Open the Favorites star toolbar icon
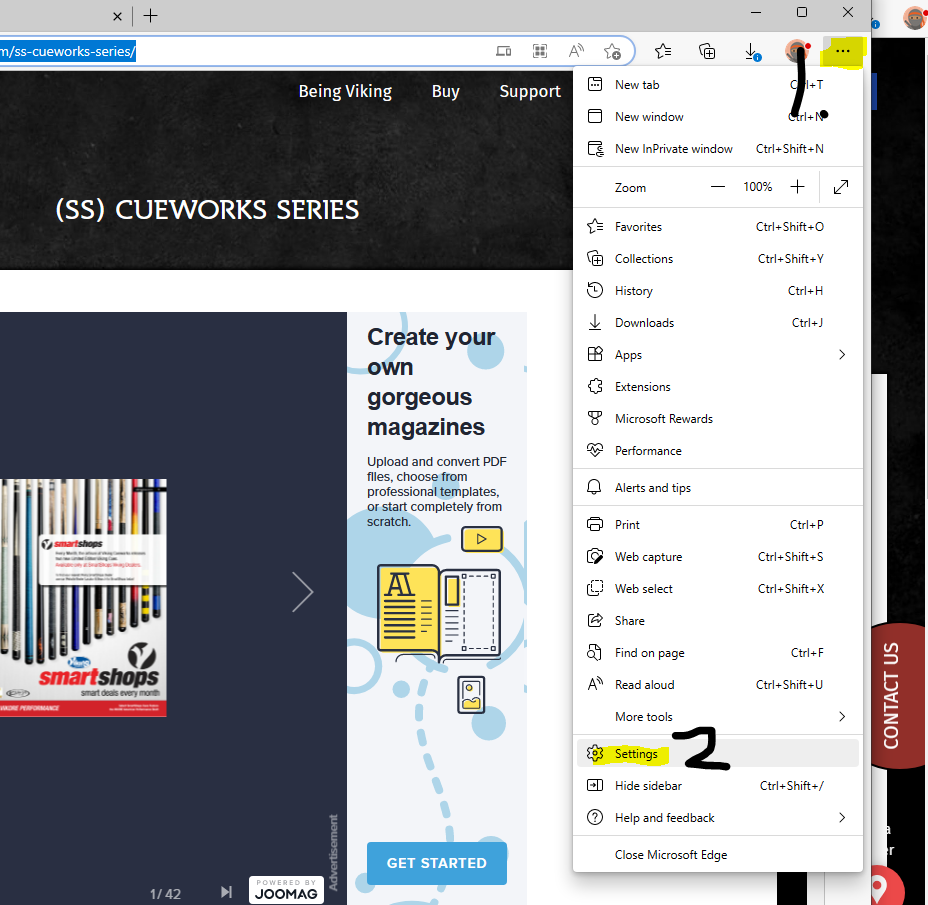 [x=663, y=51]
